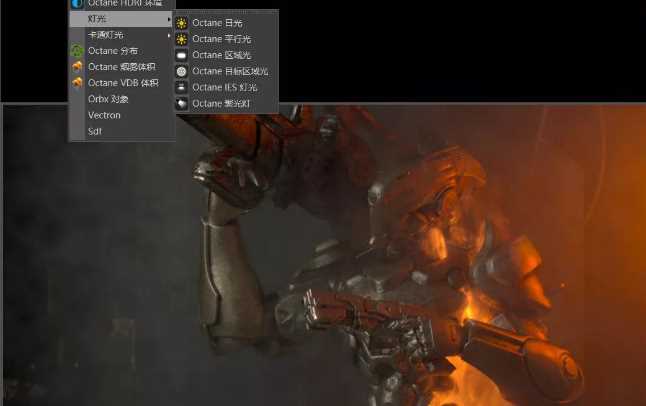Screen dimensions: 646x406
Task: Add Octane 烟雾体积 fog volume
Action: (122, 67)
